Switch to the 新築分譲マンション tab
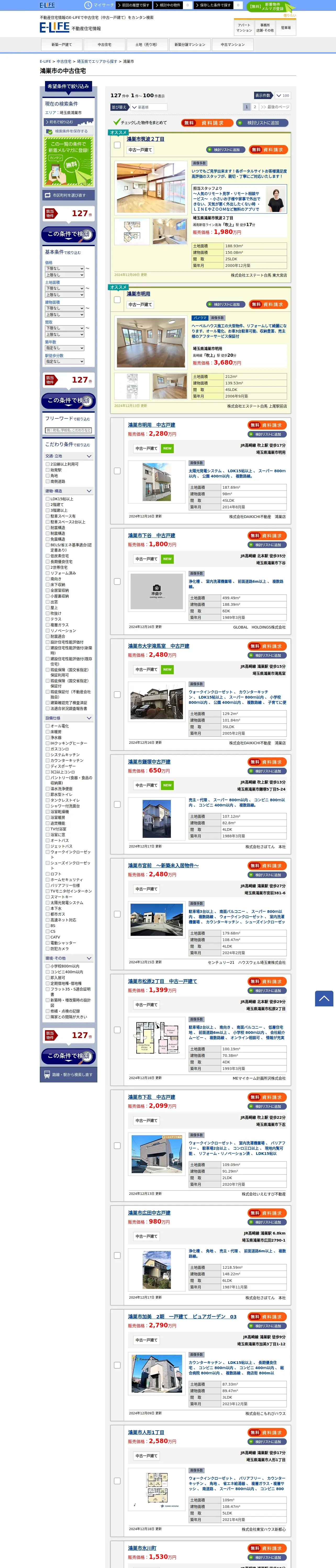 tap(190, 44)
